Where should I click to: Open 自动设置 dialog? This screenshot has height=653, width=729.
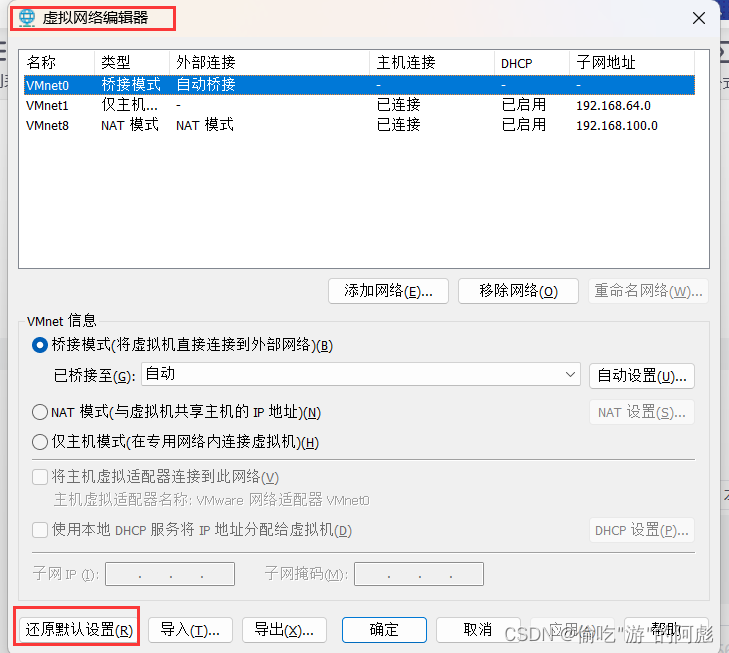point(642,376)
